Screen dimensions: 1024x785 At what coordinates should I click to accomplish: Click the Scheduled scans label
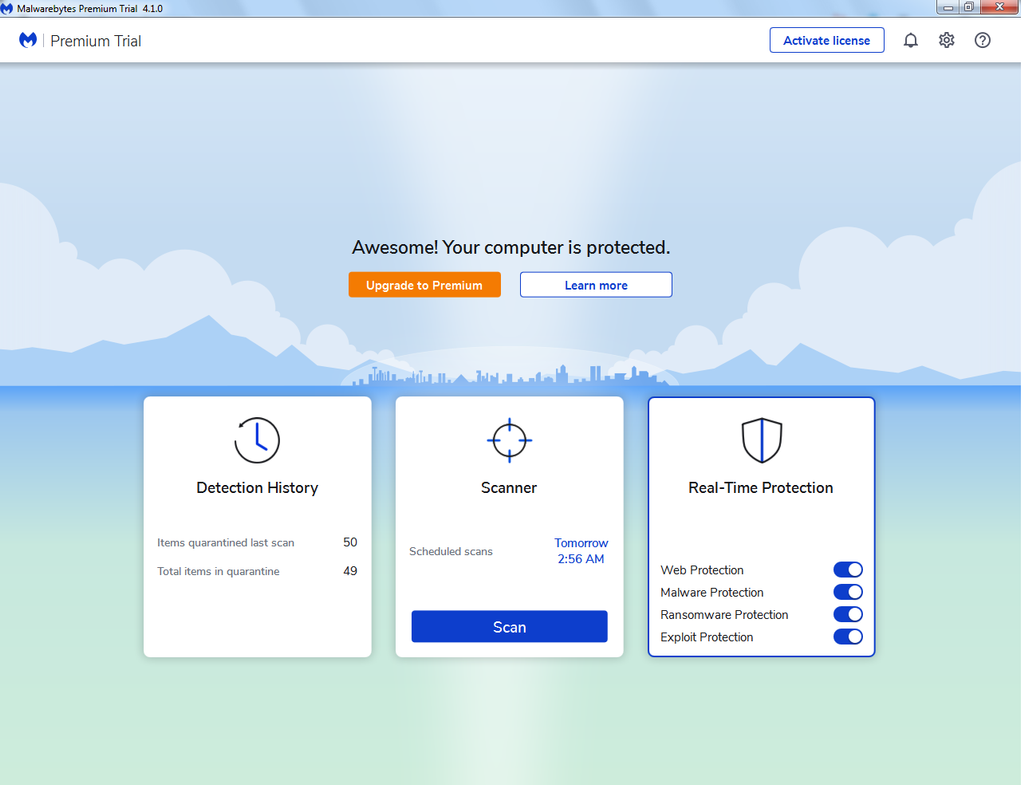[x=451, y=551]
